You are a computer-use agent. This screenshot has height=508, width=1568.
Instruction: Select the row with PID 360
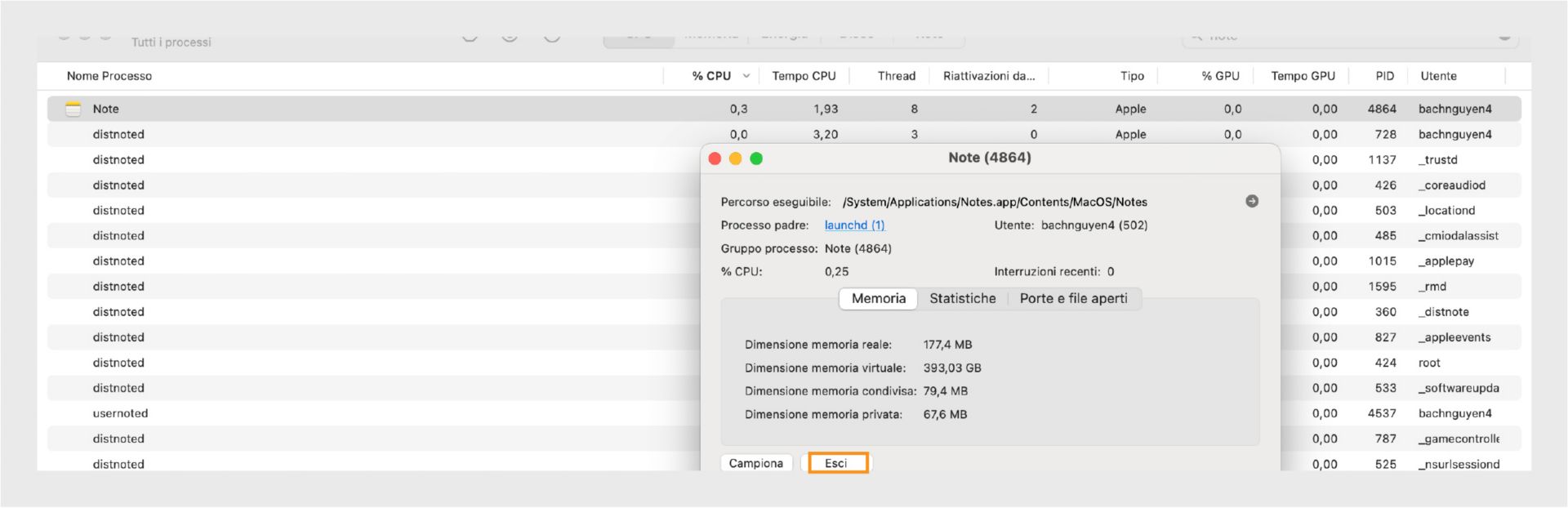tap(784, 311)
